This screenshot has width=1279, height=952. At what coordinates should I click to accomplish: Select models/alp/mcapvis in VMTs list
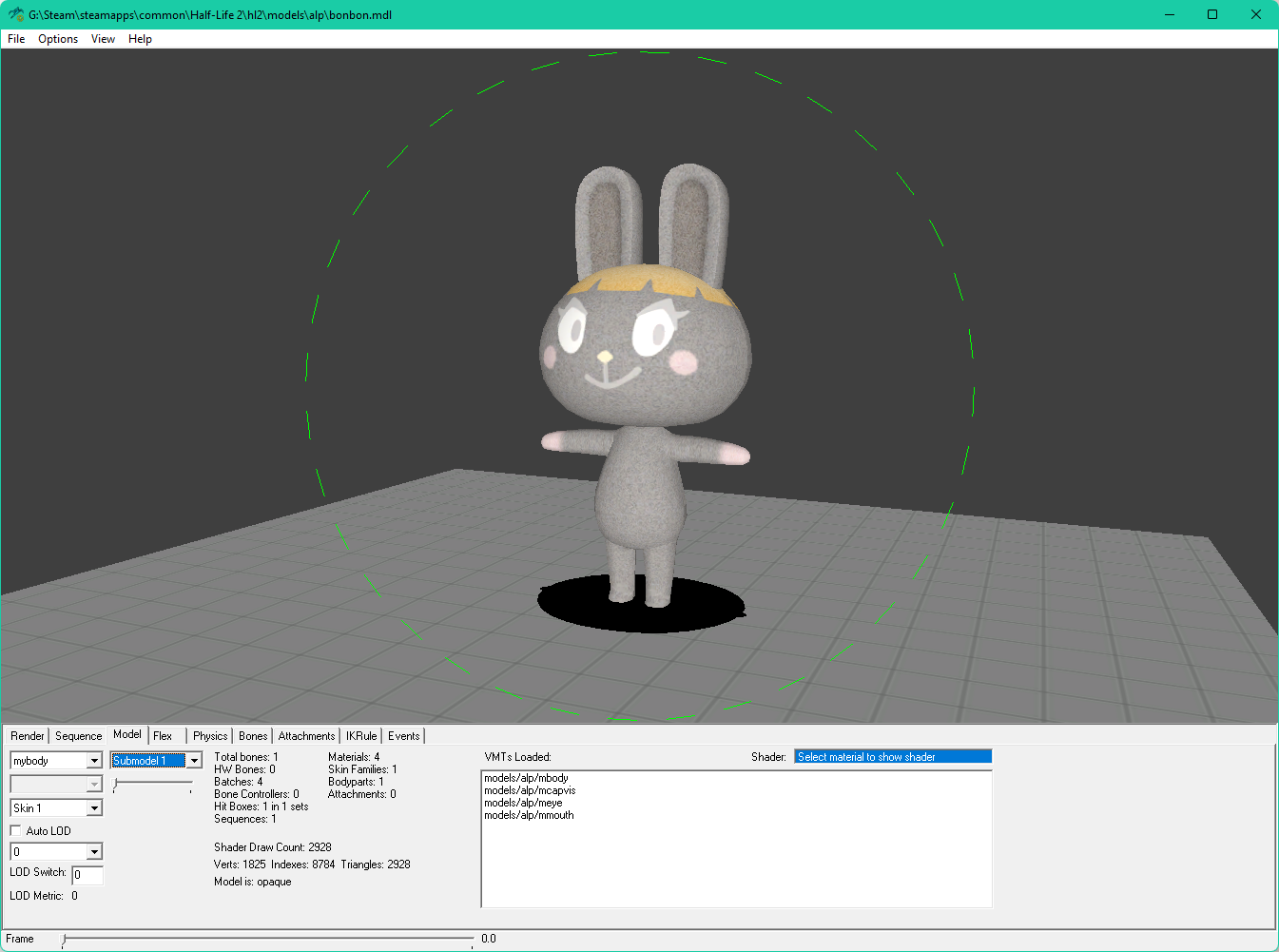pyautogui.click(x=530, y=790)
